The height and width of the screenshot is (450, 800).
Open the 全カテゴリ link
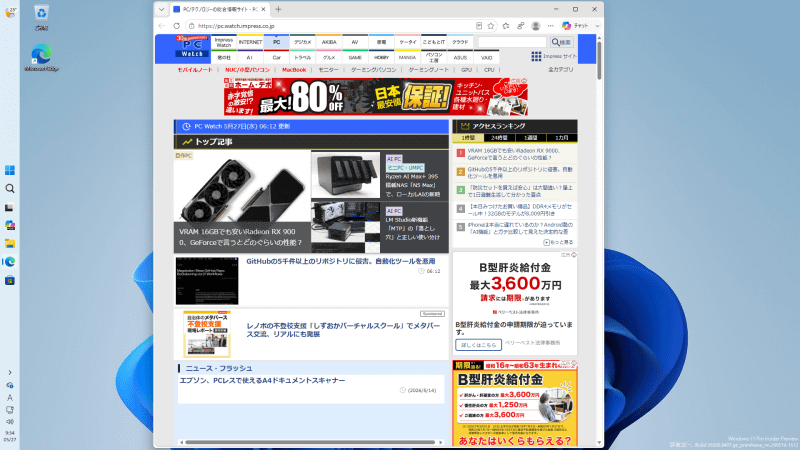pos(561,69)
